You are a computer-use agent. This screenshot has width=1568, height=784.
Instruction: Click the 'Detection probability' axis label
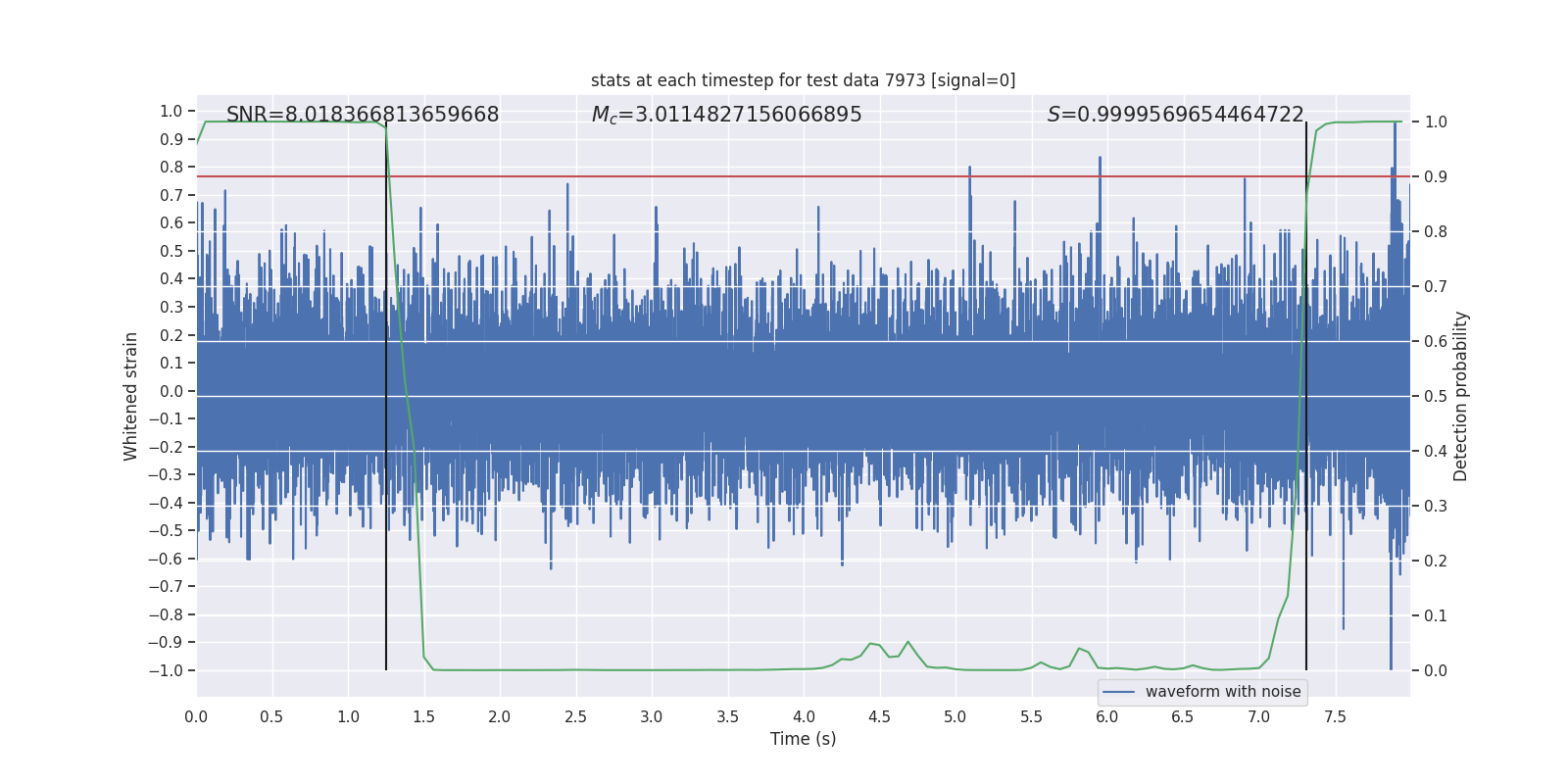click(1461, 396)
